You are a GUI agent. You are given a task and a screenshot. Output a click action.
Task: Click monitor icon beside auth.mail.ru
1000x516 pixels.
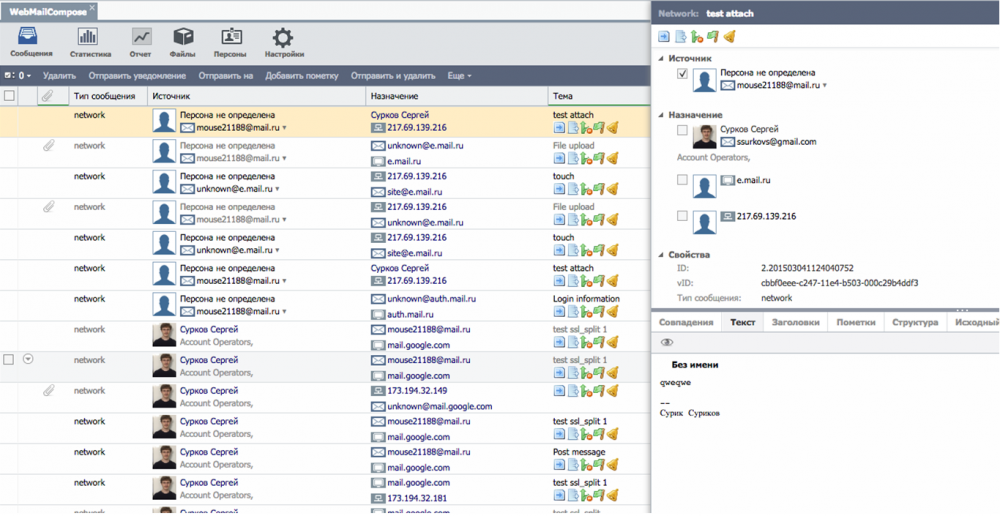(x=378, y=314)
